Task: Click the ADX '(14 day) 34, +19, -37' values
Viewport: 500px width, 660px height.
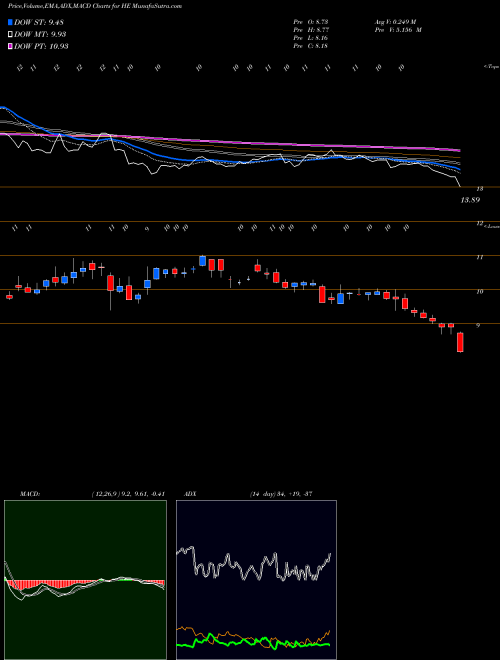Action: point(281,494)
